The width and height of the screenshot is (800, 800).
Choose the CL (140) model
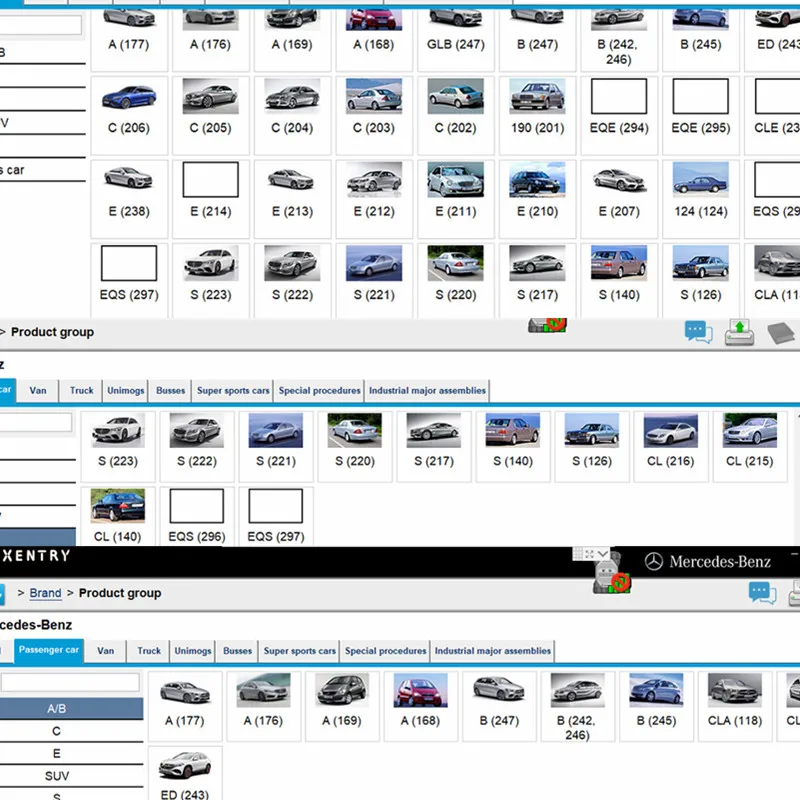click(118, 516)
